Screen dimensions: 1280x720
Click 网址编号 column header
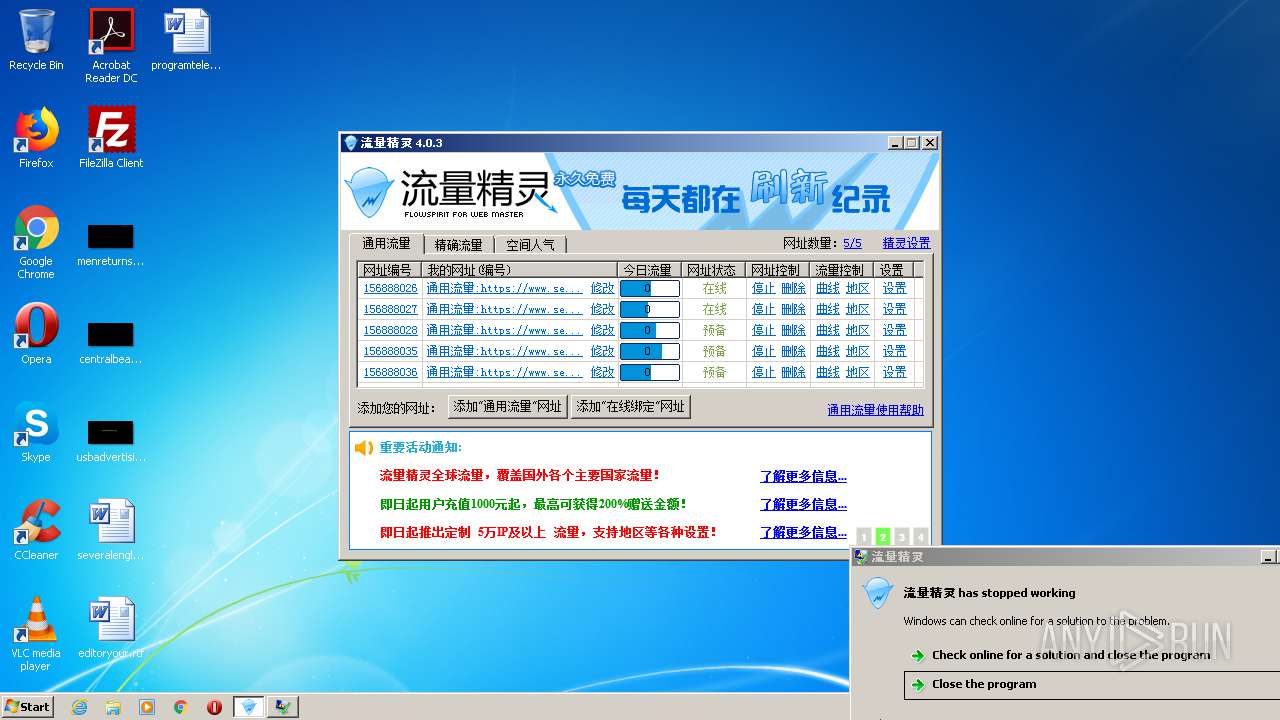click(x=389, y=270)
